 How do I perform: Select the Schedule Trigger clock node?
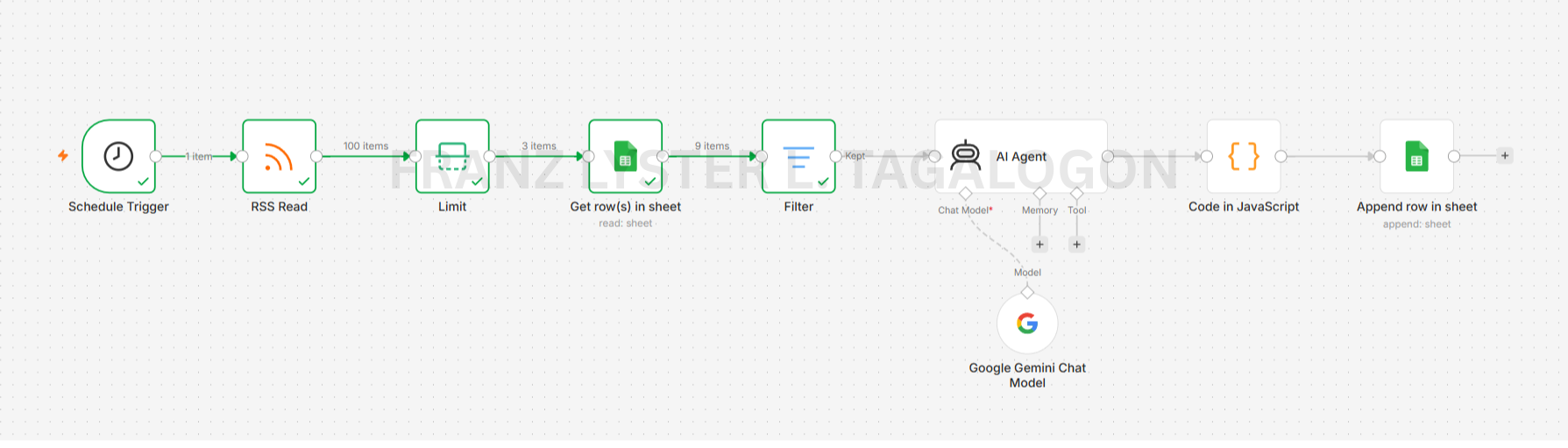click(118, 156)
